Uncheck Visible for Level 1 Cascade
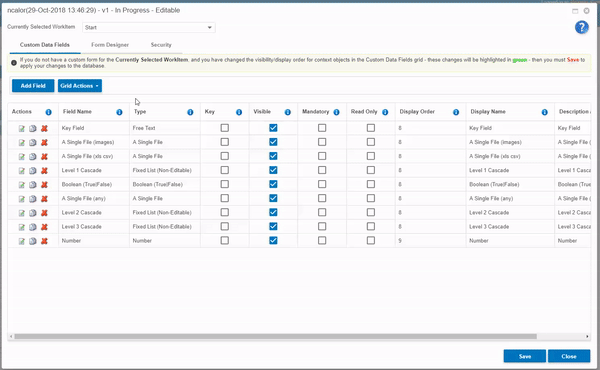The width and height of the screenshot is (600, 370). tap(273, 170)
